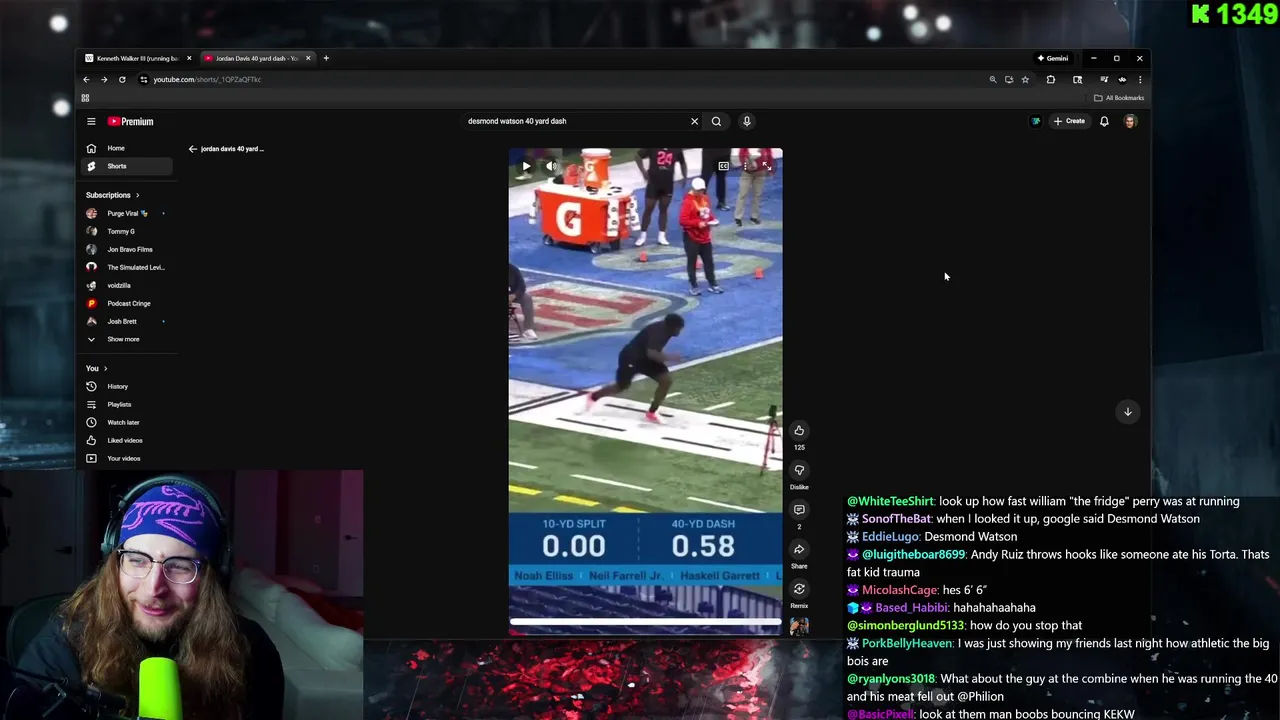Open the comments for this Short
The width and height of the screenshot is (1280, 720).
tap(799, 510)
